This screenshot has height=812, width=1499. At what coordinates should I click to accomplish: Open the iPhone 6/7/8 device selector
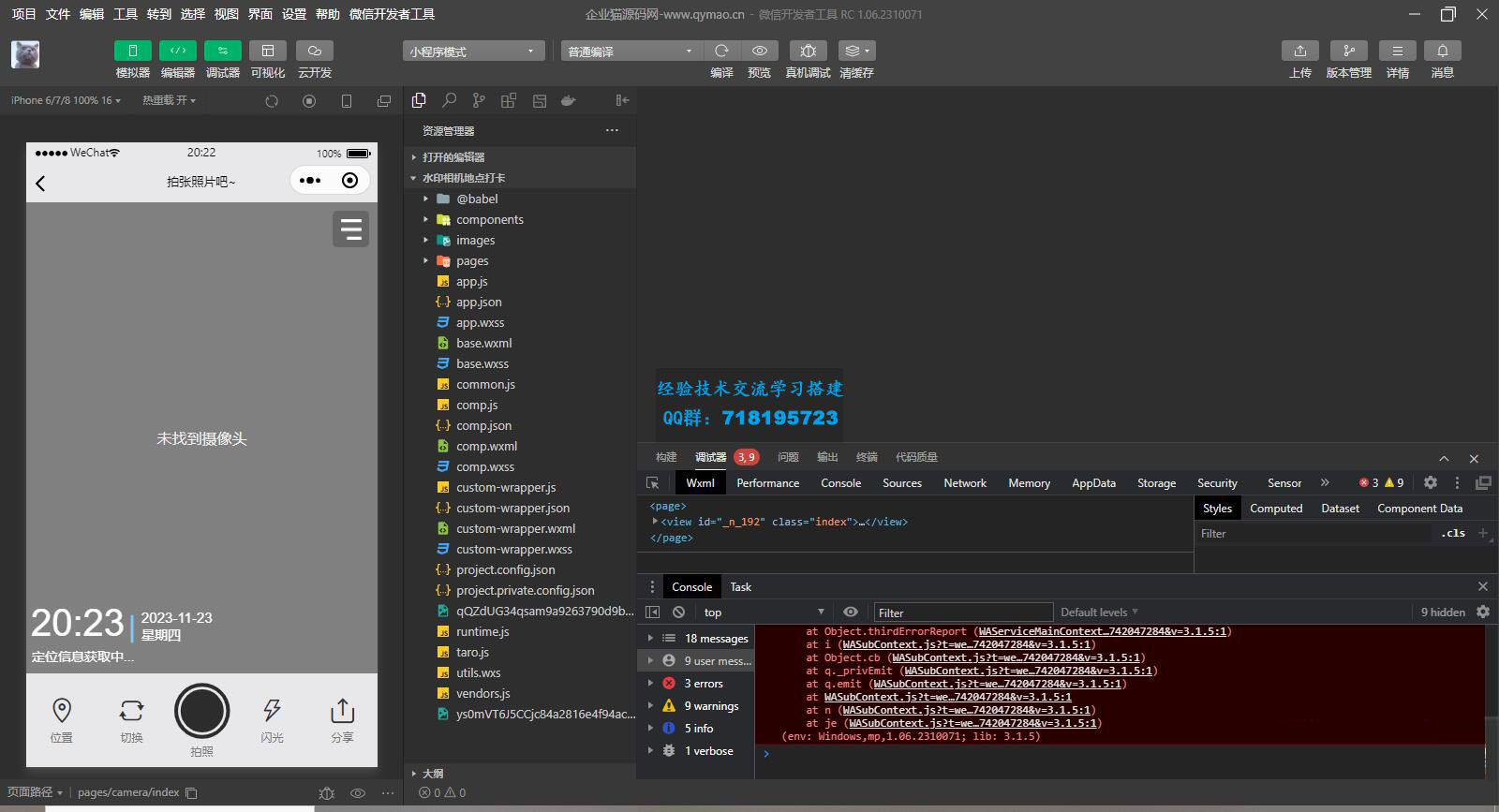click(66, 100)
